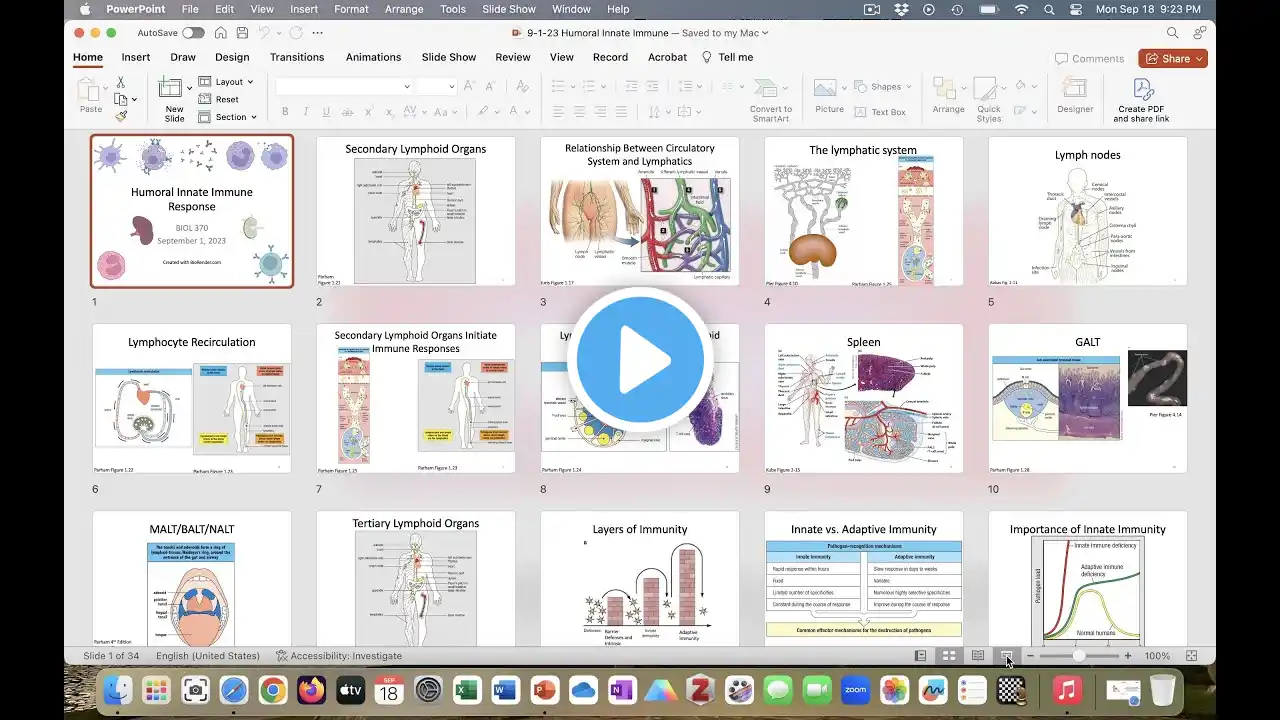Screen dimensions: 1280x720
Task: Click English (United States) language indicator
Action: [208, 656]
